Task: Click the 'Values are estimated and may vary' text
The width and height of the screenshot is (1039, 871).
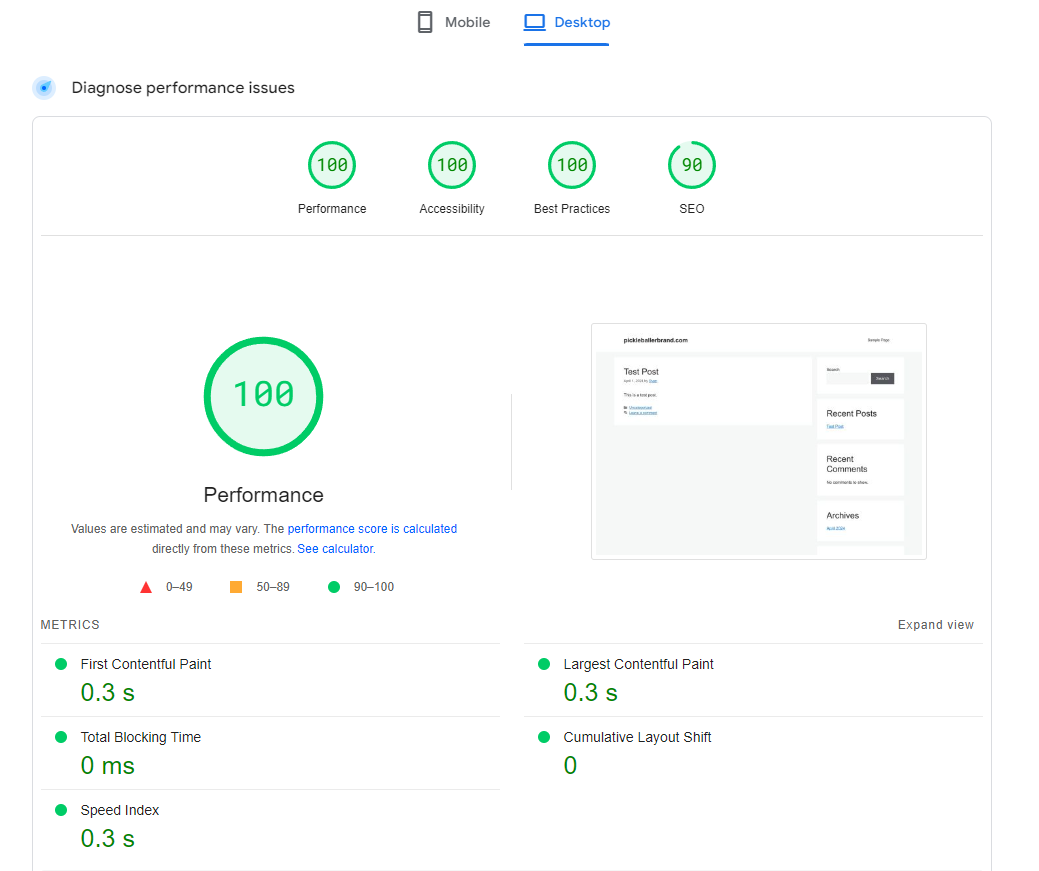Action: tap(164, 529)
